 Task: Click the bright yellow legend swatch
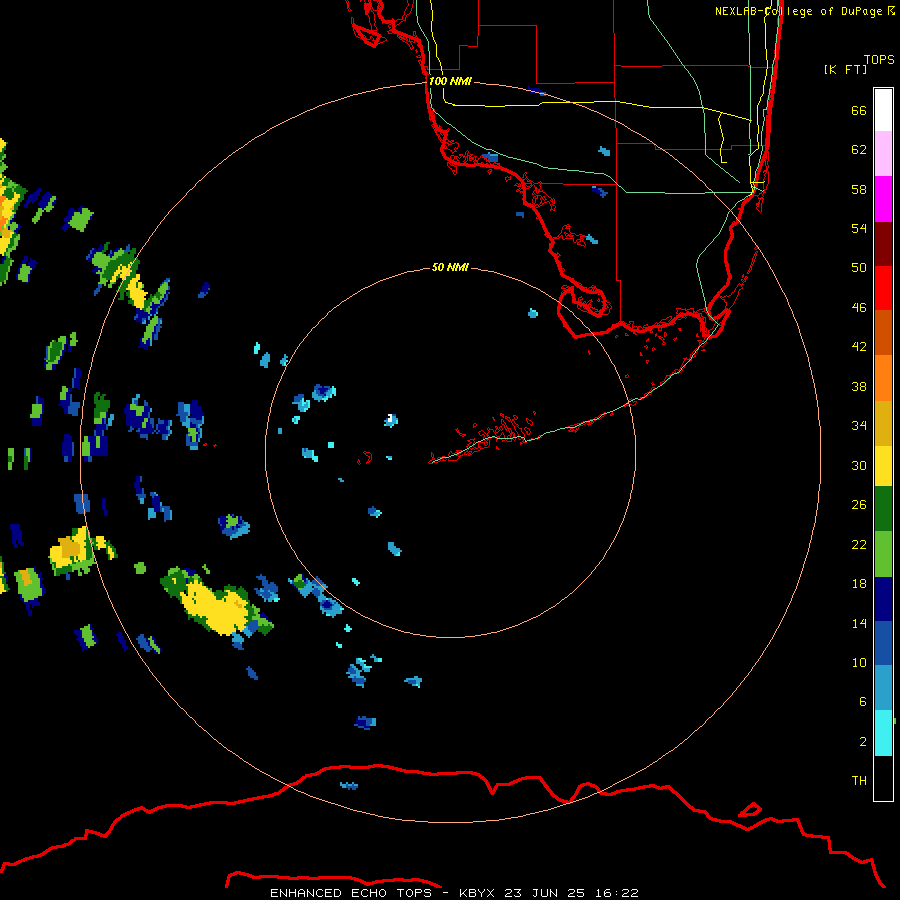point(883,466)
